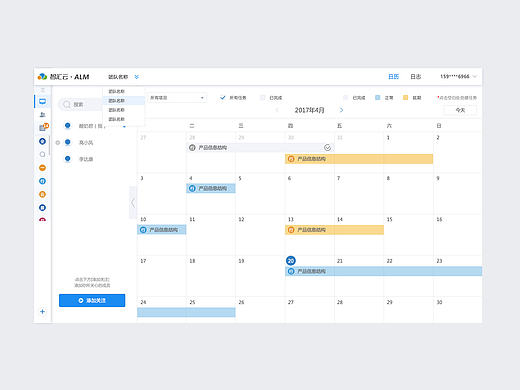Click the blue status icon on the April 4 task
Image resolution: width=520 pixels, height=390 pixels.
(x=192, y=189)
